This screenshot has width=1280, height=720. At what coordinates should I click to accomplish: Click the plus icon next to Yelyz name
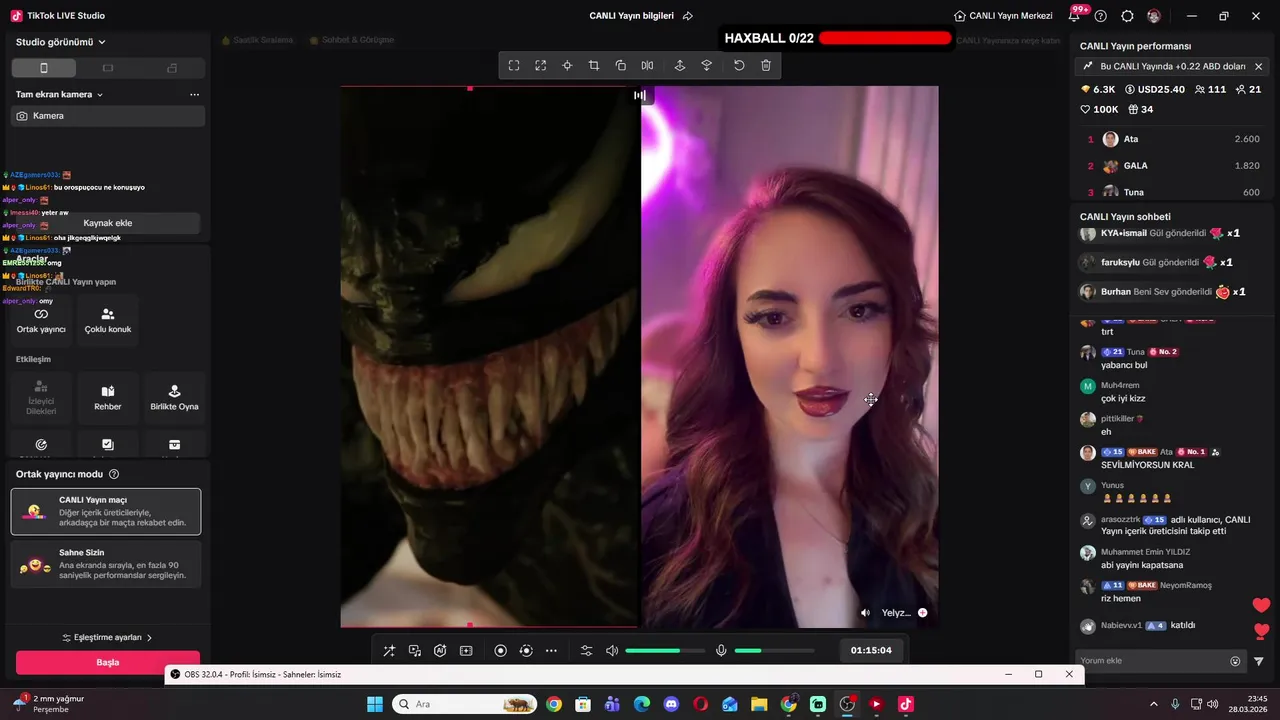(922, 613)
